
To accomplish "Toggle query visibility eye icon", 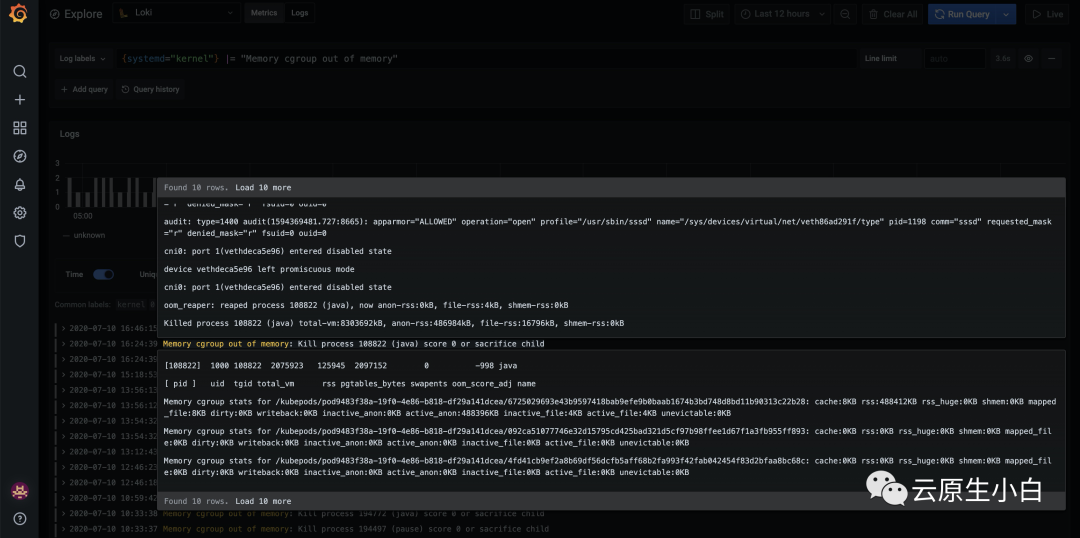I will point(1028,59).
